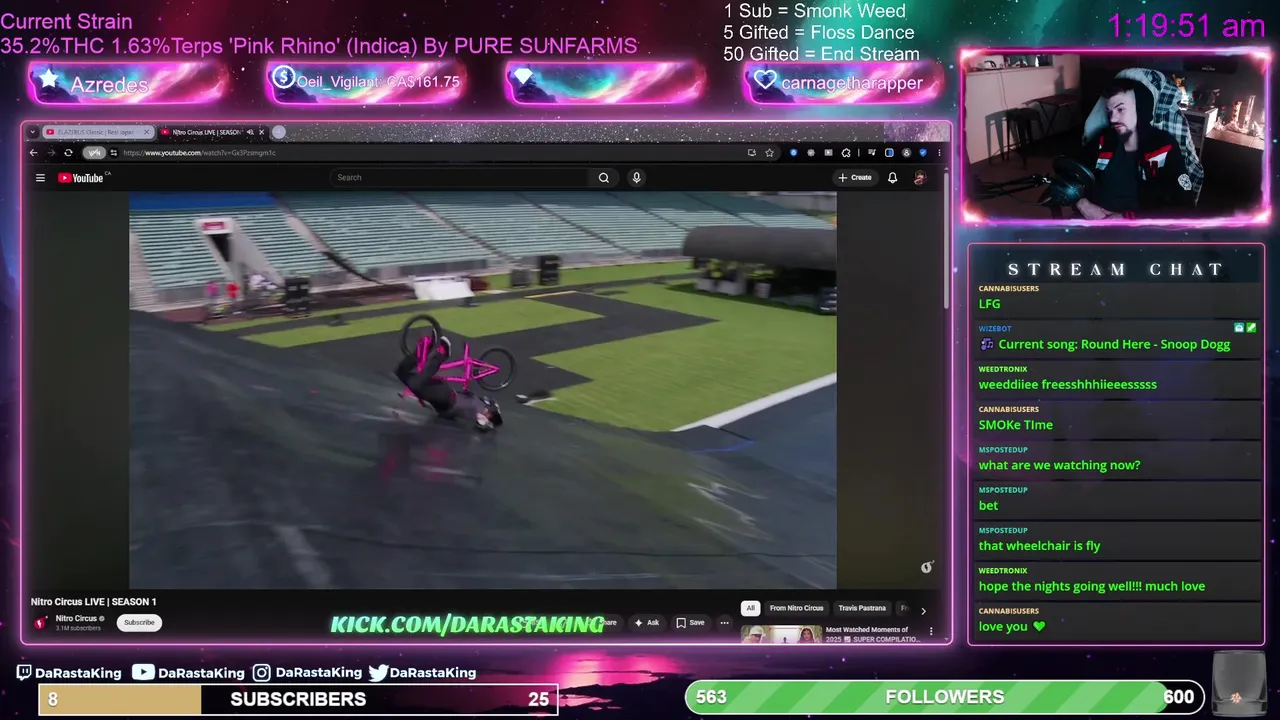Open the cast icon in the address bar
The width and height of the screenshot is (1280, 720).
[x=751, y=153]
